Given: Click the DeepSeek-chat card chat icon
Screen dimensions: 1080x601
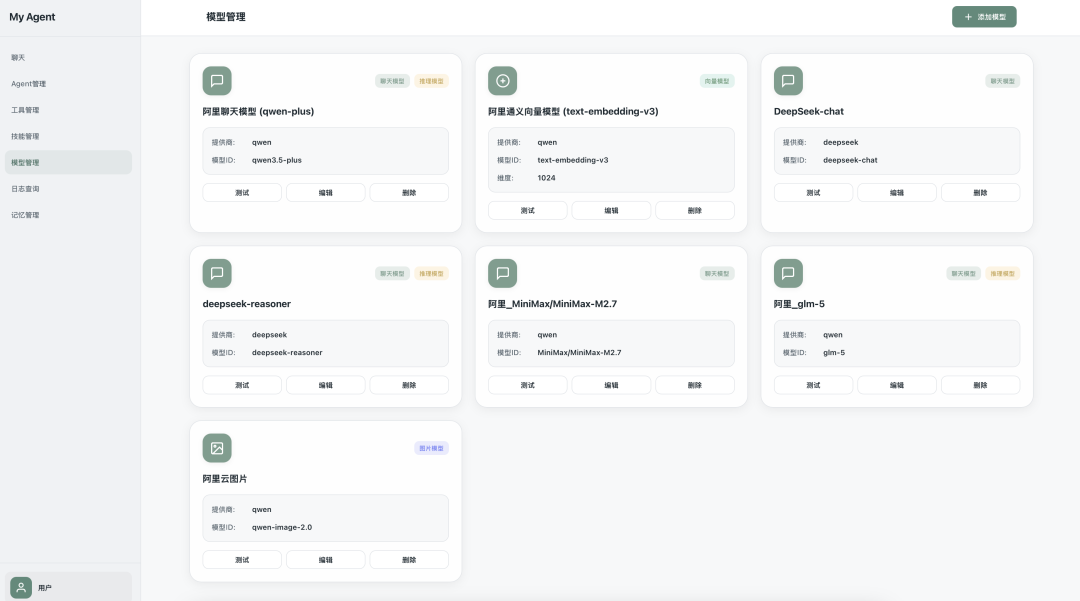Looking at the screenshot, I should [788, 81].
